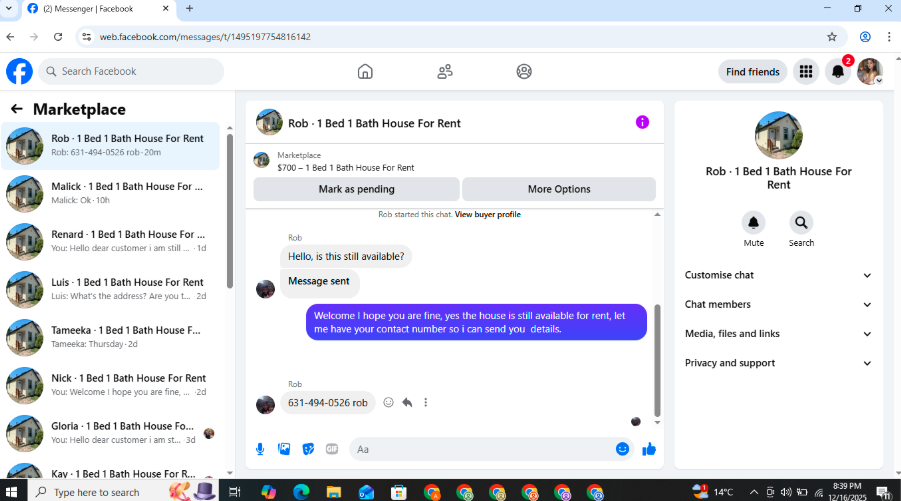The height and width of the screenshot is (501, 901).
Task: React to Rob's phone number message
Action: (x=388, y=402)
